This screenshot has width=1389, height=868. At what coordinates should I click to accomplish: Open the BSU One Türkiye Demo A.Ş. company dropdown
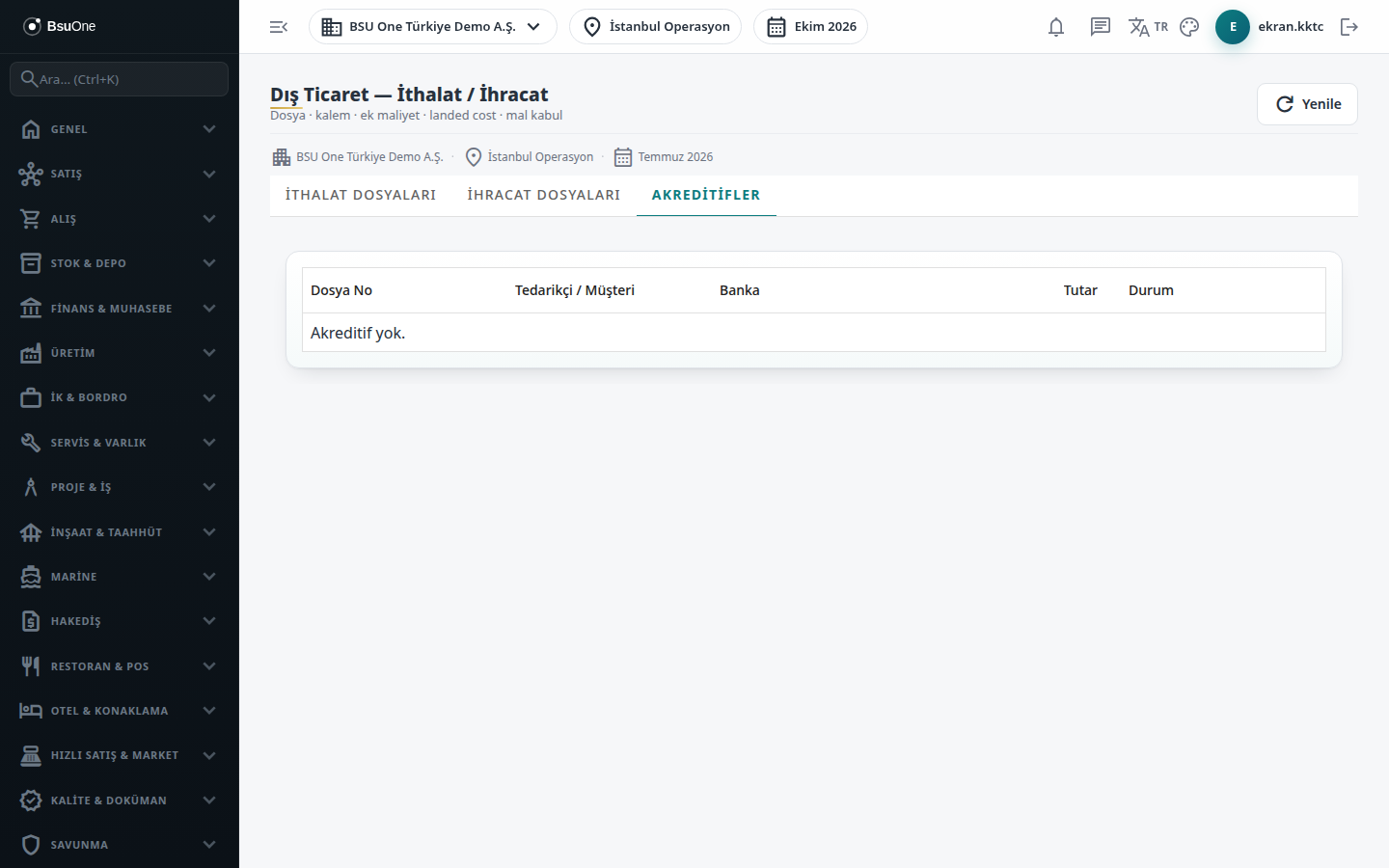[433, 27]
